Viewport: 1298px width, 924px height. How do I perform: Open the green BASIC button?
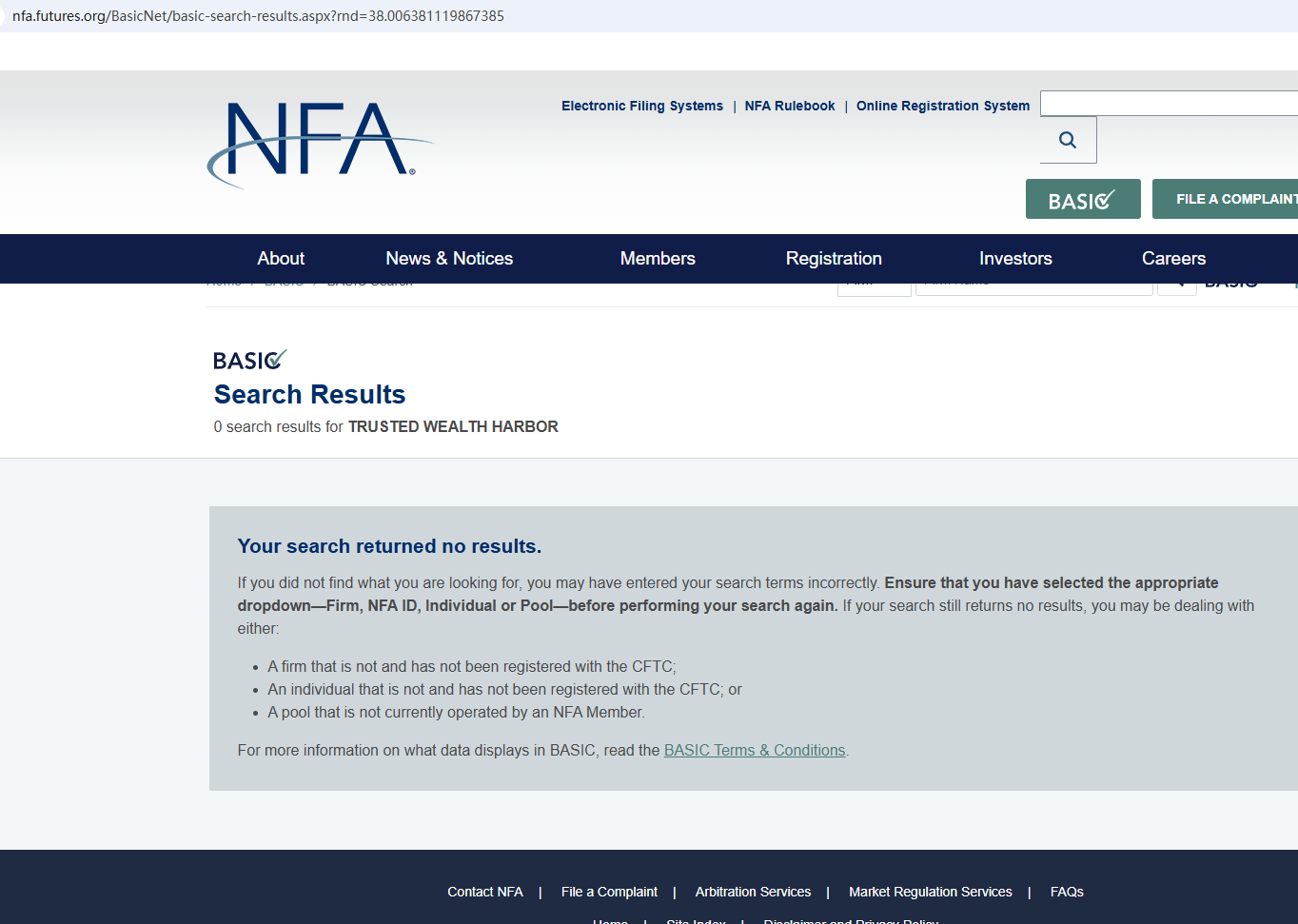1083,199
